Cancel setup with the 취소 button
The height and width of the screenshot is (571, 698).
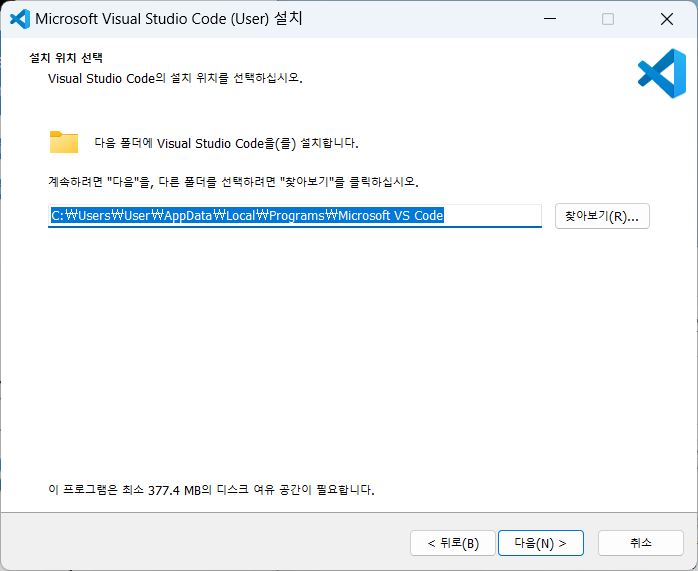coord(641,543)
